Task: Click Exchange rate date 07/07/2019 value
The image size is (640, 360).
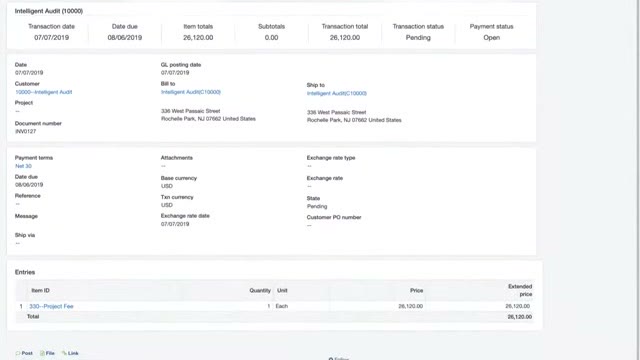Action: tap(175, 224)
